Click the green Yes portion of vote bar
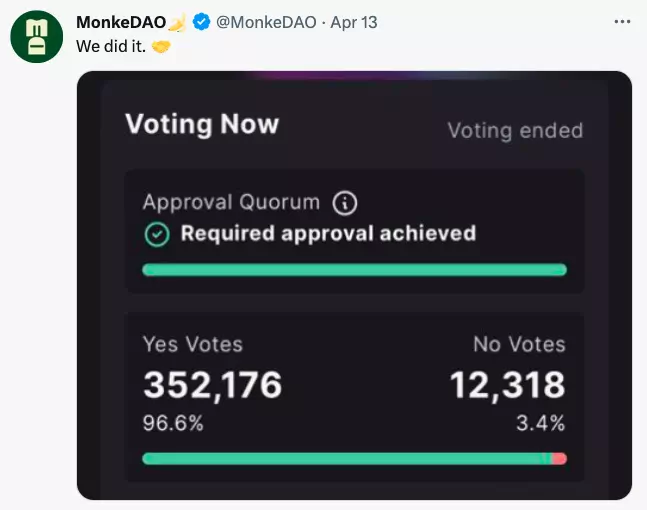The height and width of the screenshot is (510, 647). click(340, 458)
